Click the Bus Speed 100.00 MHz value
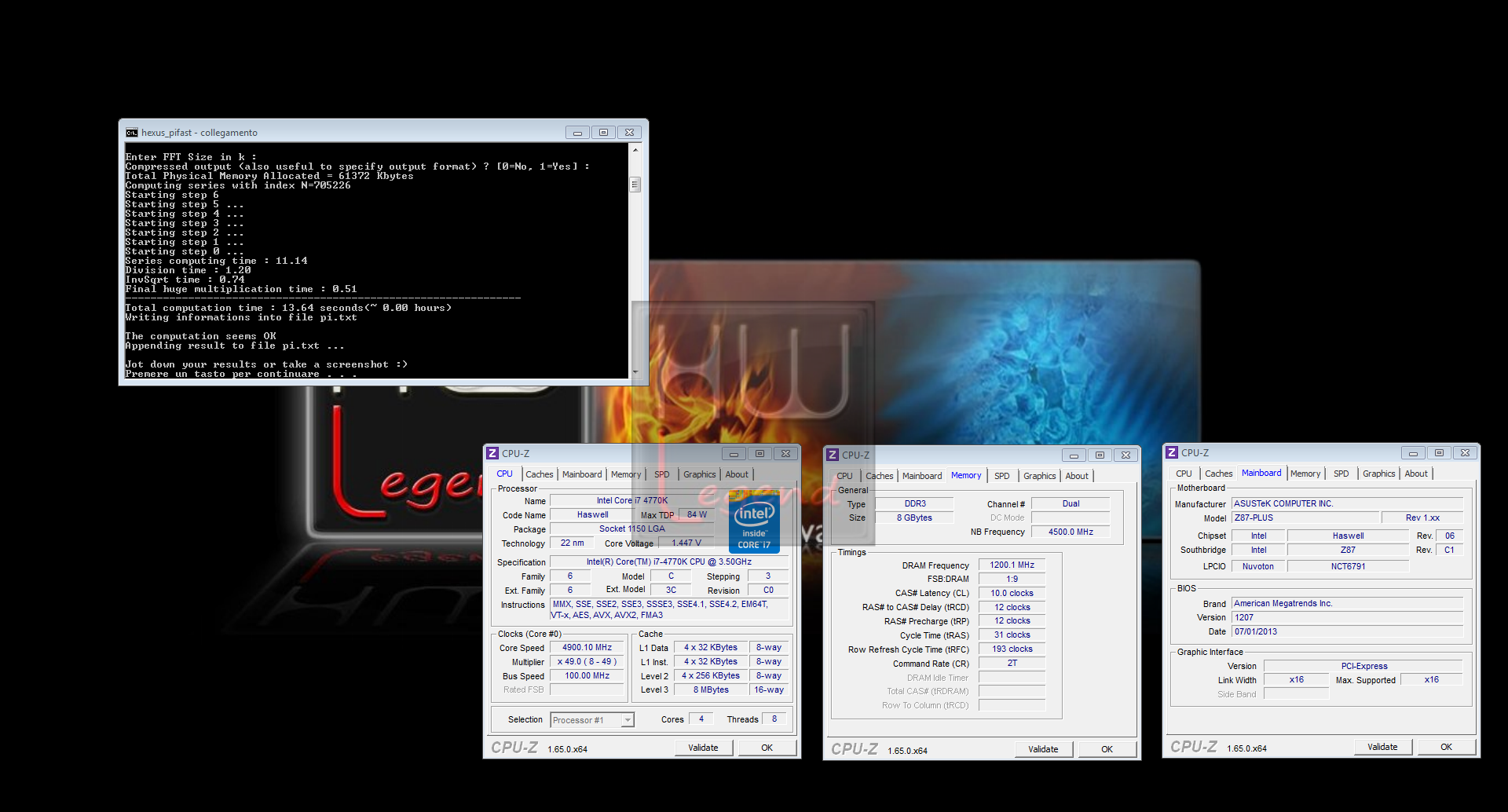Screen dimensions: 1508x812 coord(587,676)
